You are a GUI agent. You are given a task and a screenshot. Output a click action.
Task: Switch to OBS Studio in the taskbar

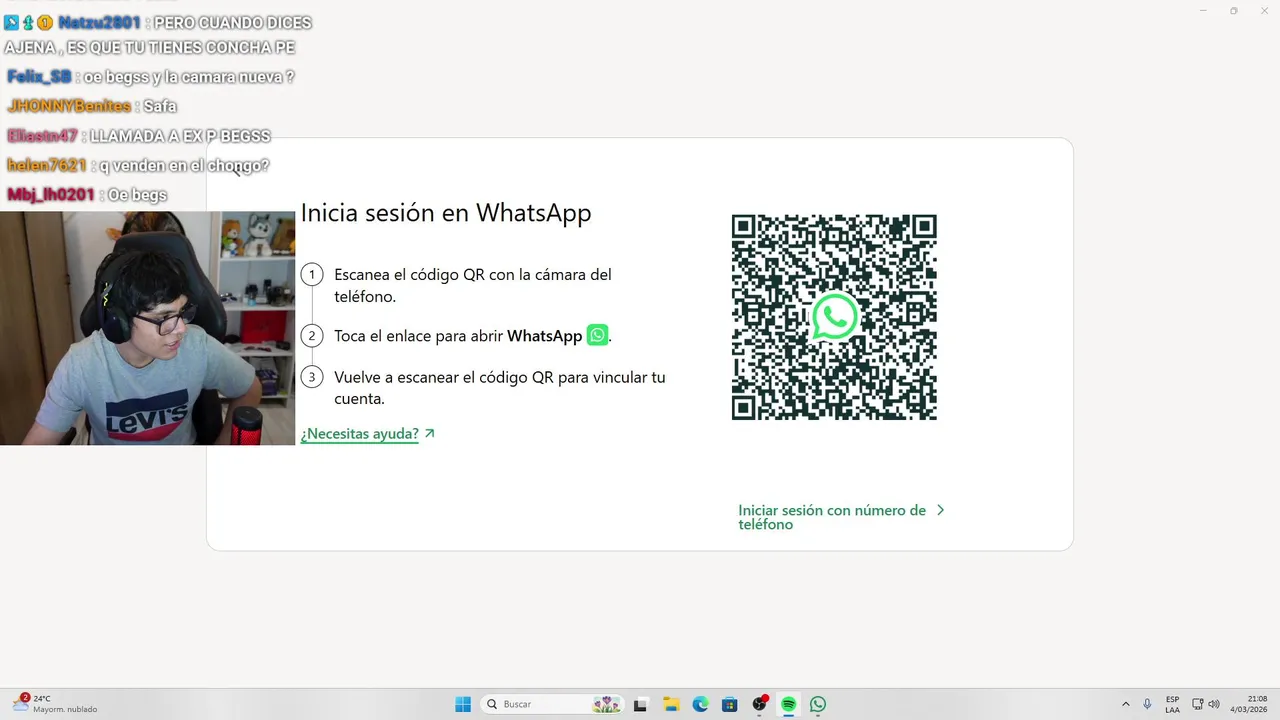point(760,704)
